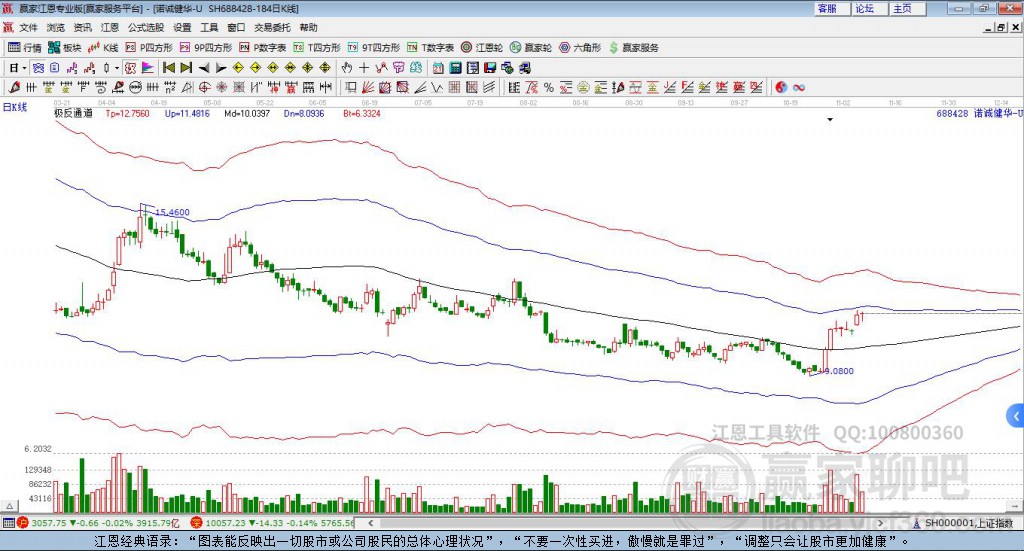Screen dimensions: 1024x551
Task: Click the 论坛 forum button
Action: pyautogui.click(x=871, y=8)
